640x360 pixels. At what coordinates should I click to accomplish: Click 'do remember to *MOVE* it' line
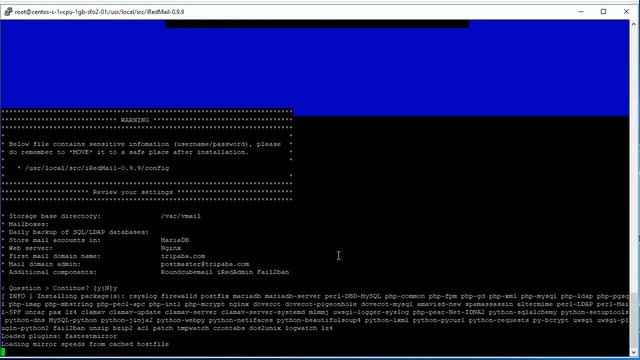tap(129, 152)
